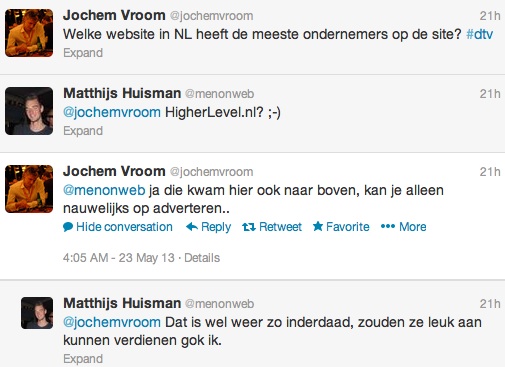
Task: Open the #dtv hashtag link
Action: (x=479, y=34)
